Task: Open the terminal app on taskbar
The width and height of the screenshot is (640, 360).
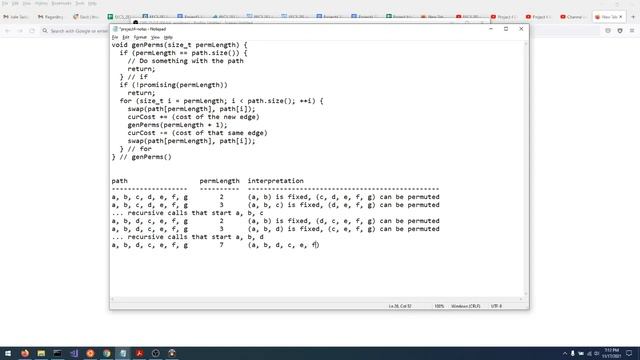Action: click(x=58, y=353)
